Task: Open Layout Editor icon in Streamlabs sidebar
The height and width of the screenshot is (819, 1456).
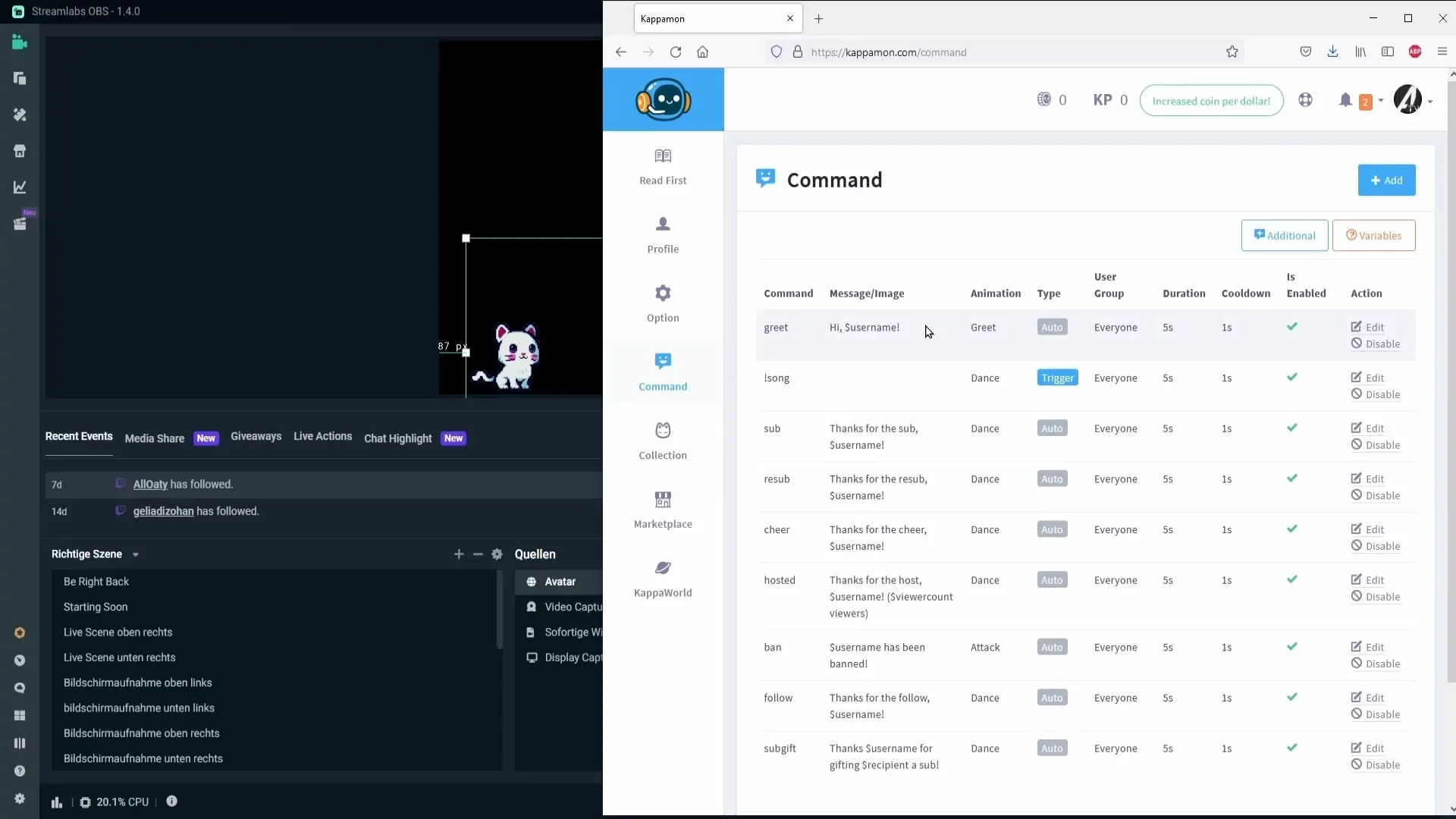Action: point(20,79)
